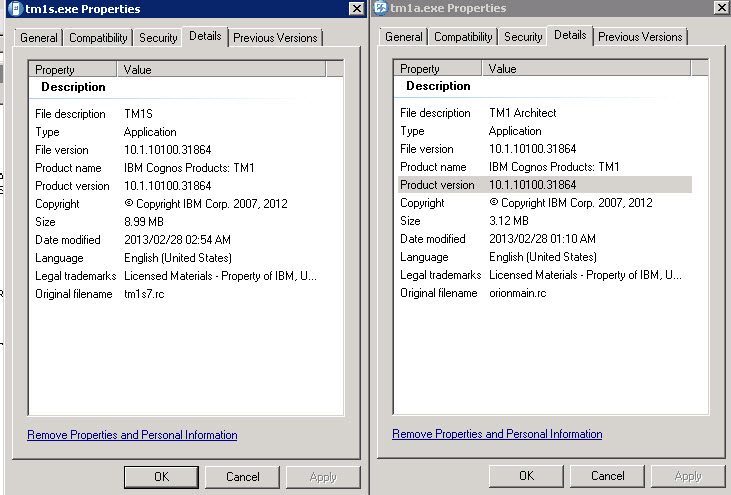Select the Details tab in tm1a.exe Properties
Image resolution: width=731 pixels, height=495 pixels.
click(x=570, y=35)
